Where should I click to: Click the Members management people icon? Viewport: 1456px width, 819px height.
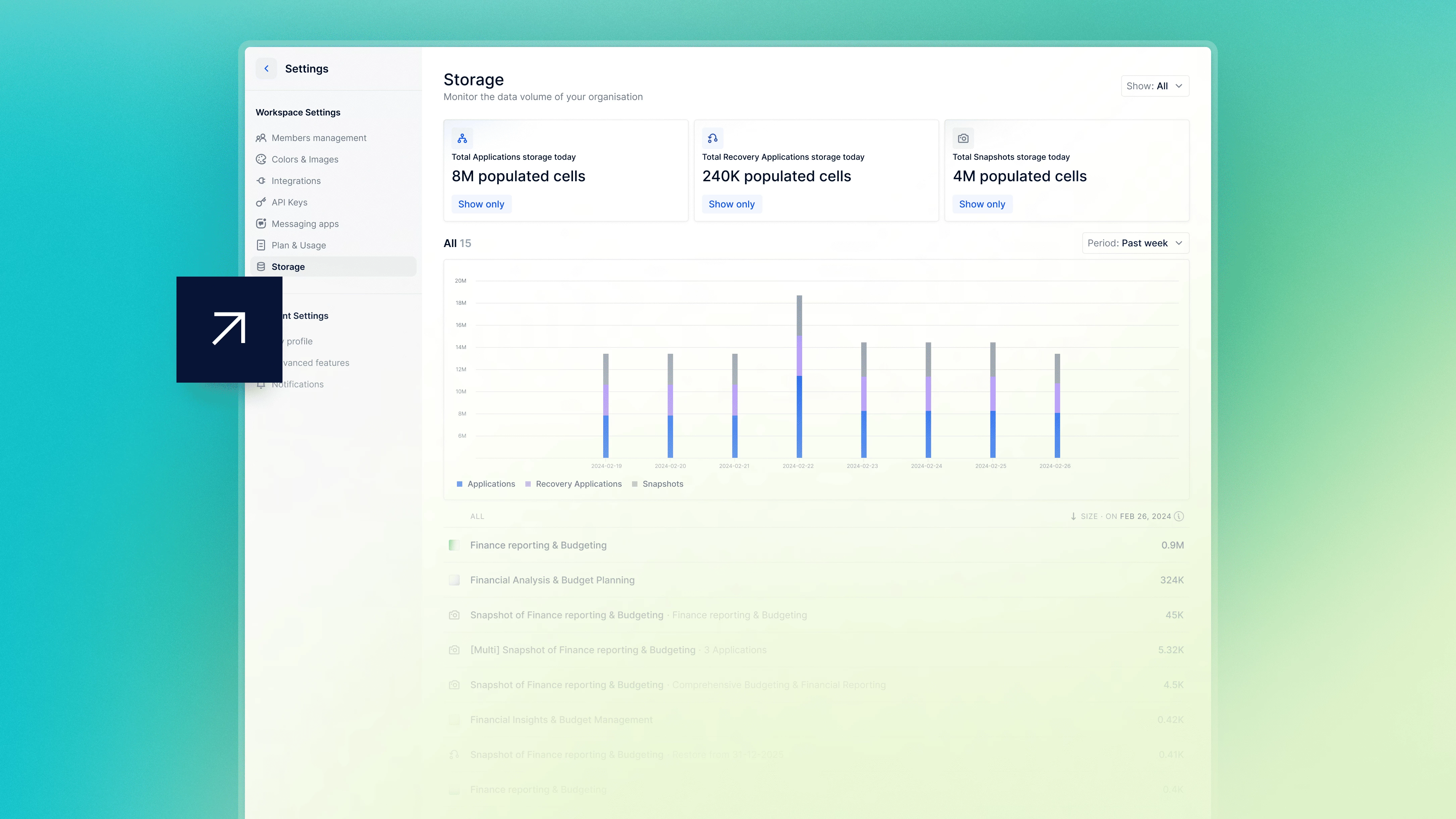pyautogui.click(x=261, y=138)
